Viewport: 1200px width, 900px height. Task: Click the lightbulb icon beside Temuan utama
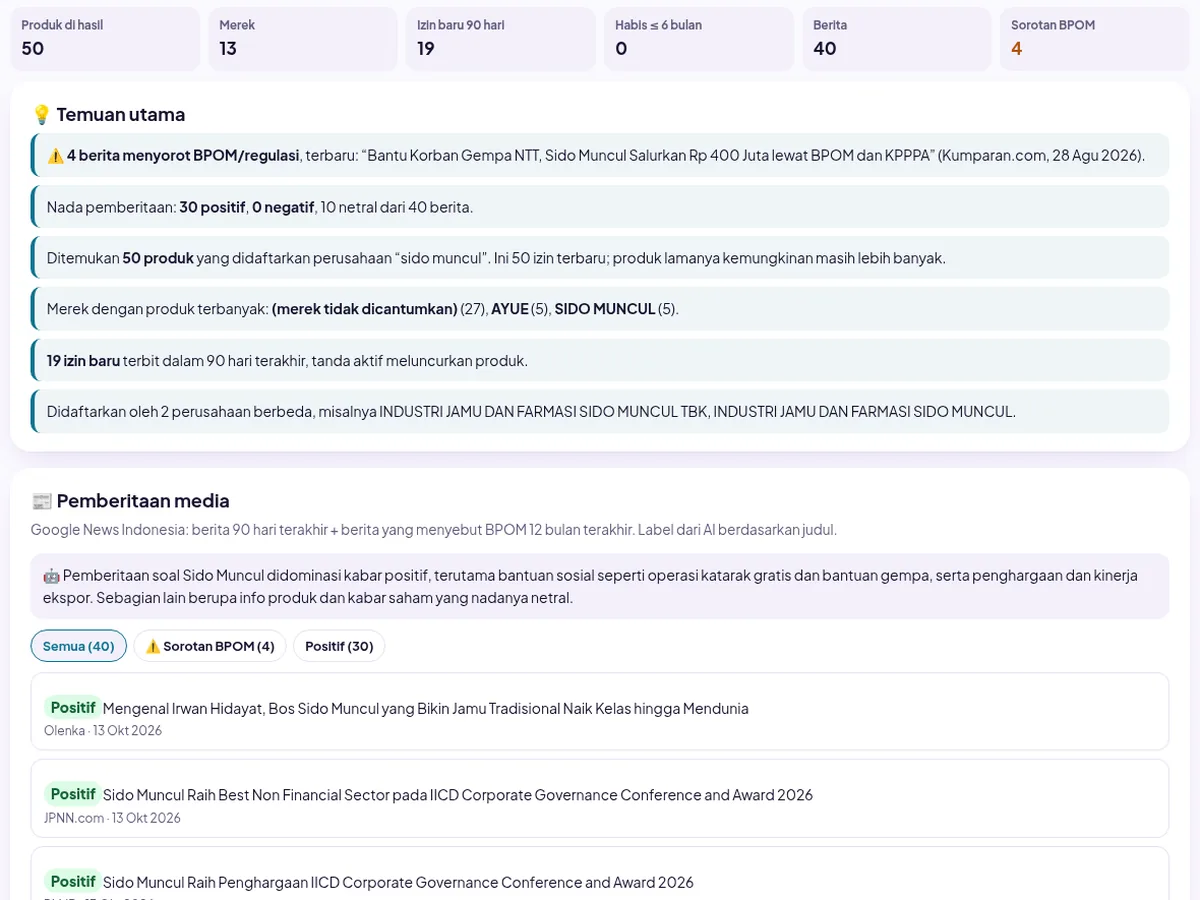click(41, 115)
